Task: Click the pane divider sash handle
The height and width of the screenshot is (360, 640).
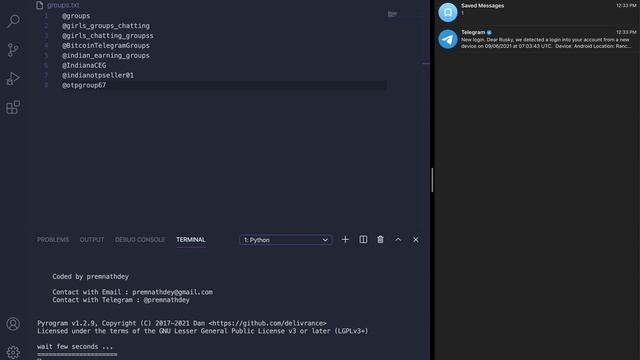Action: point(432,180)
